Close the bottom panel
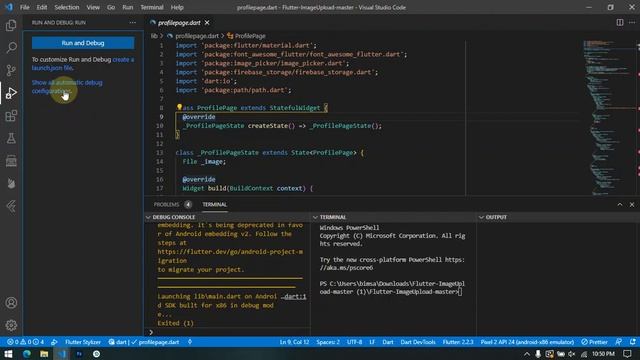 (x=632, y=204)
